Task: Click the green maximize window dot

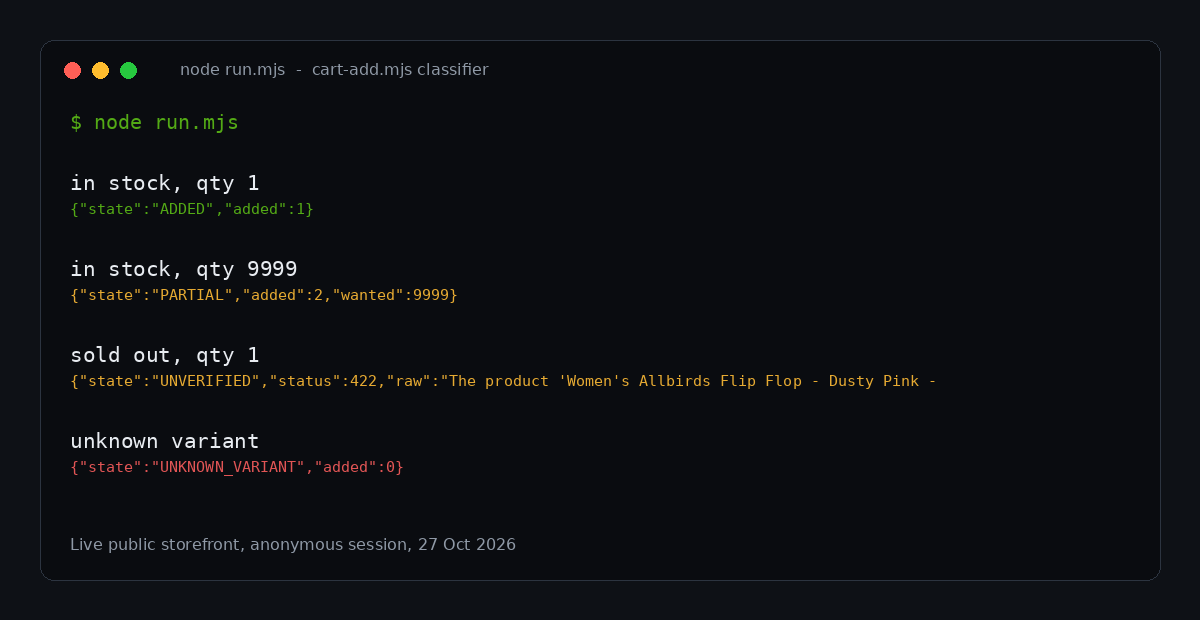Action: tap(128, 70)
